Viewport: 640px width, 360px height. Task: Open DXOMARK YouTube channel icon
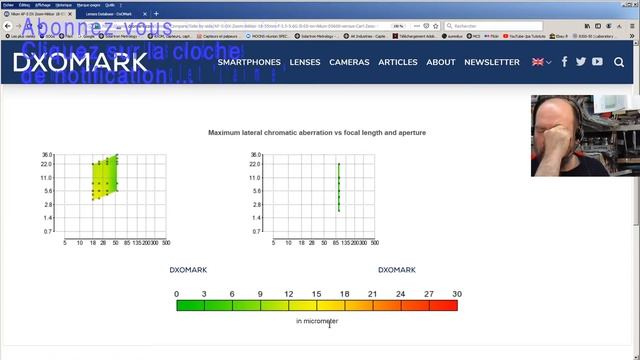point(597,62)
